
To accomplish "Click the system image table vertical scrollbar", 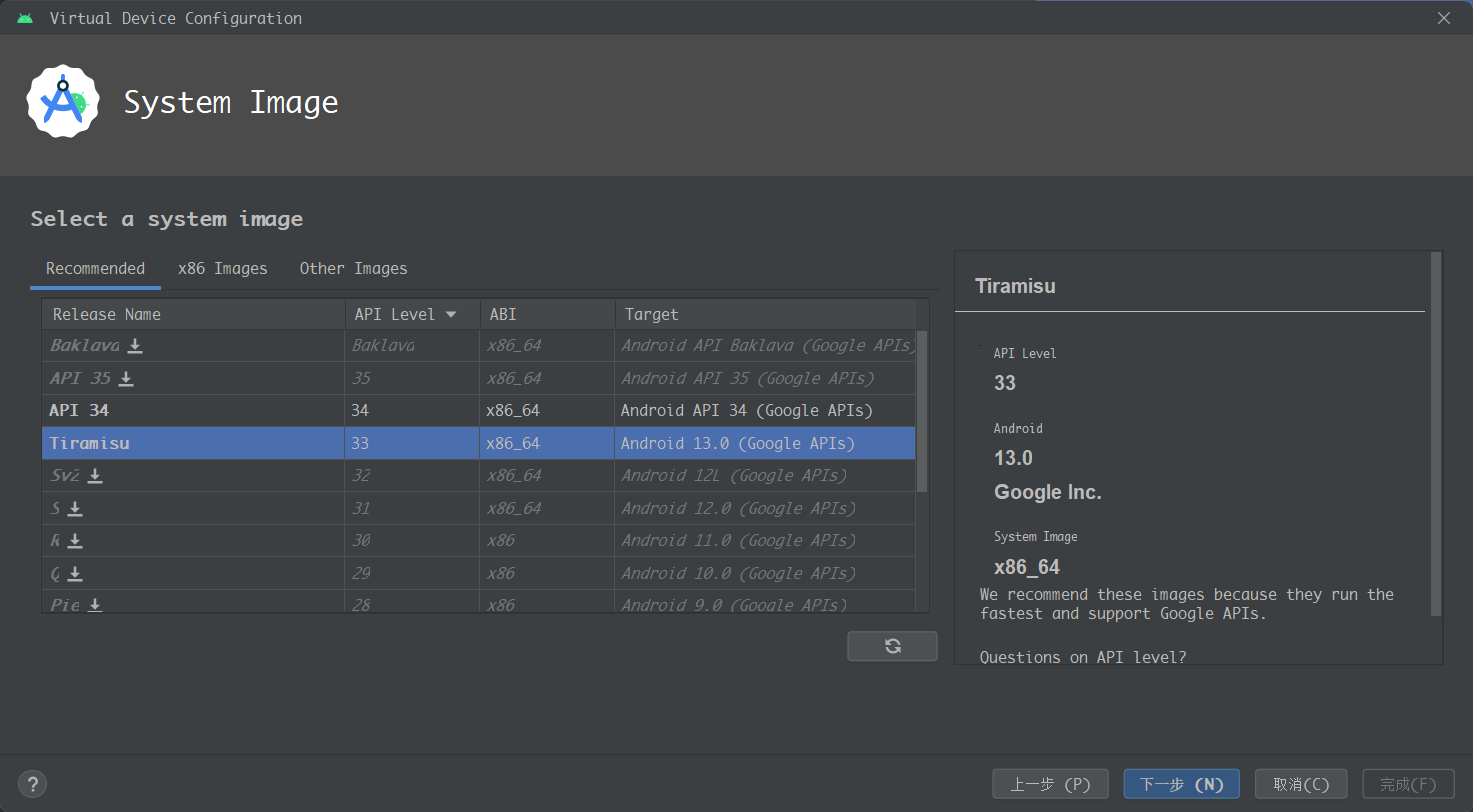I will 922,411.
